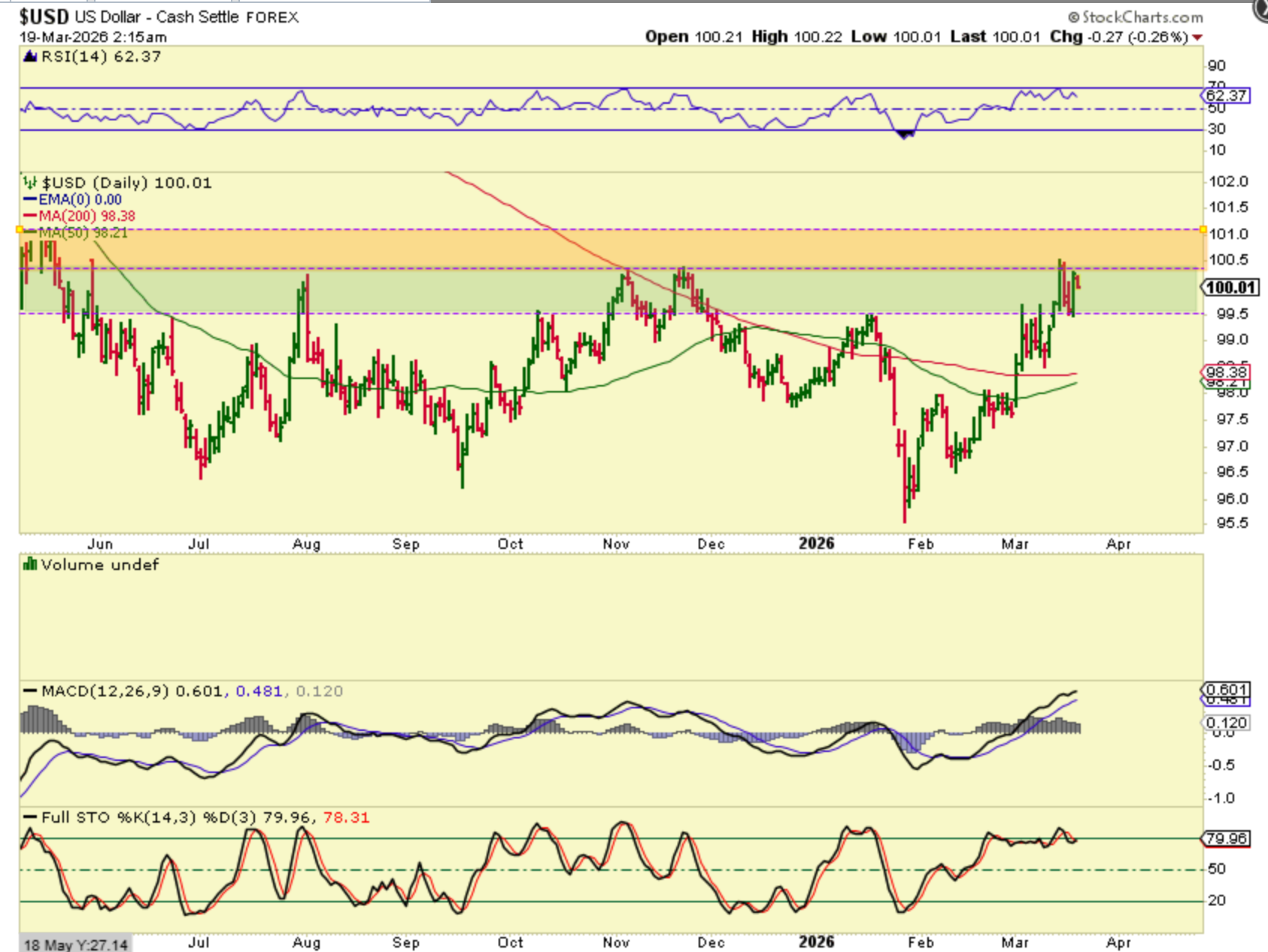Click the 99.0 price axis label
Screen dimensions: 1268x952
point(1232,339)
